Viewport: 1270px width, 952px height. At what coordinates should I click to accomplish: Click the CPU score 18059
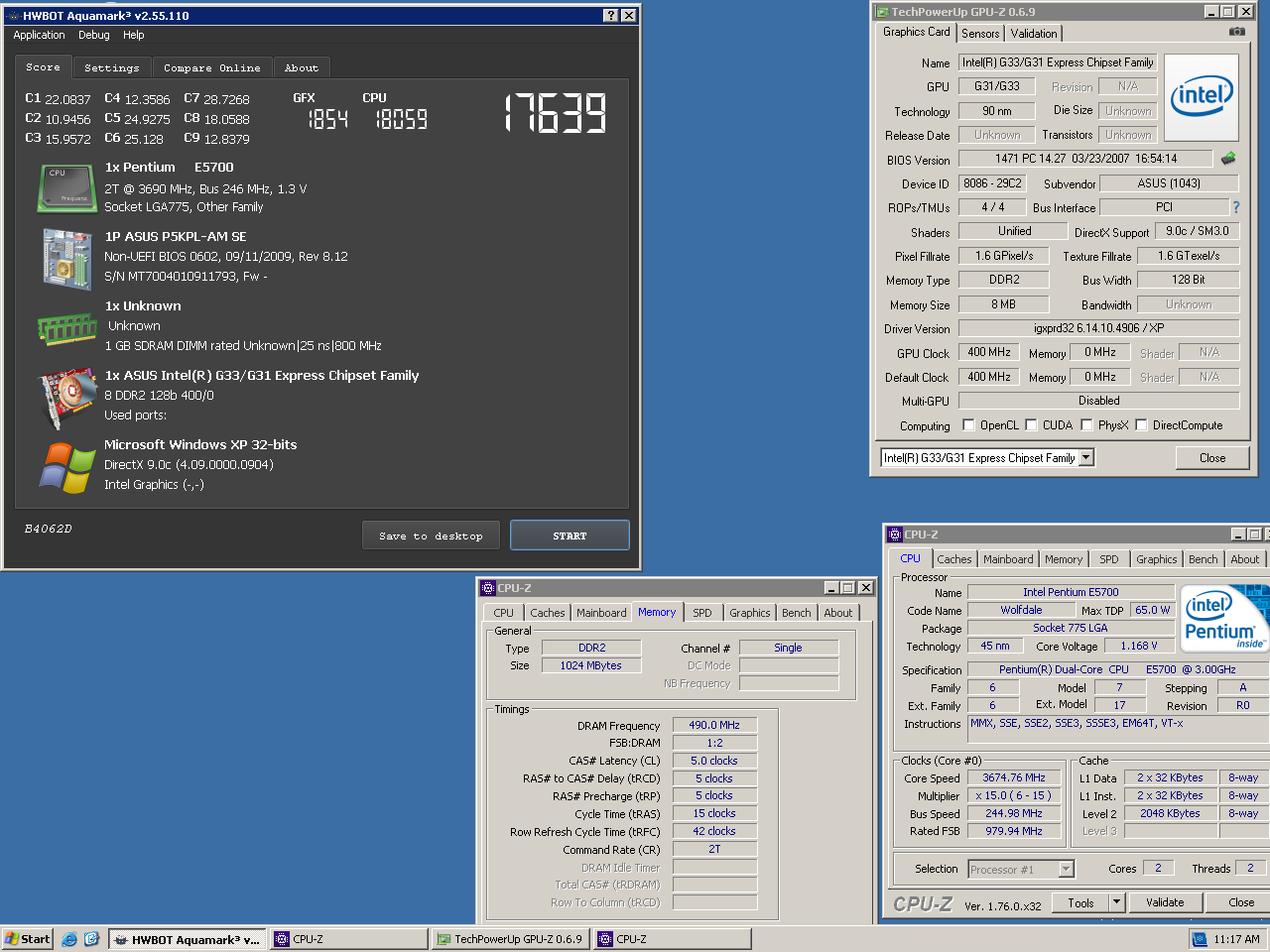401,119
